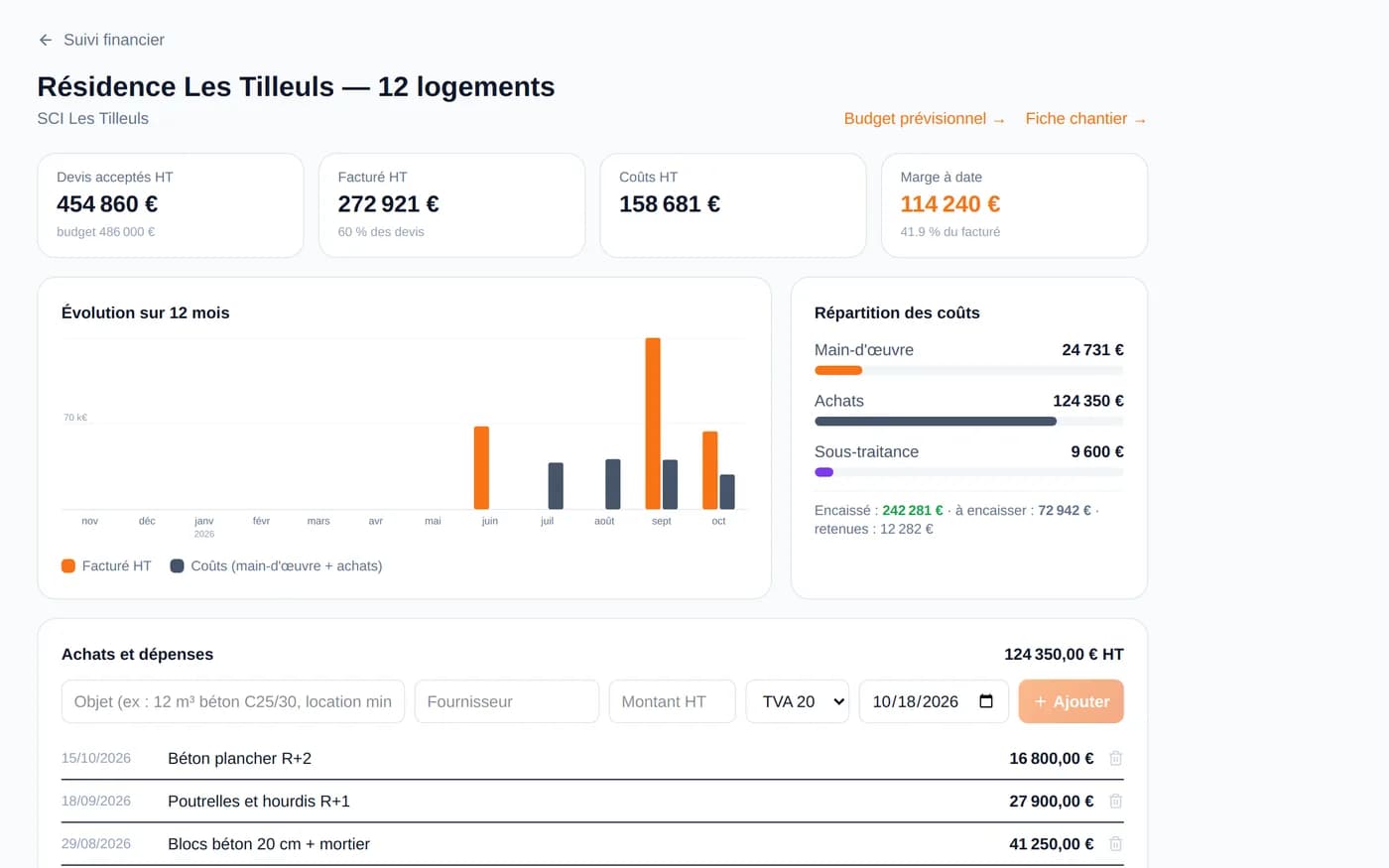Click the budget 486 000 € note
1389x868 pixels.
point(106,232)
